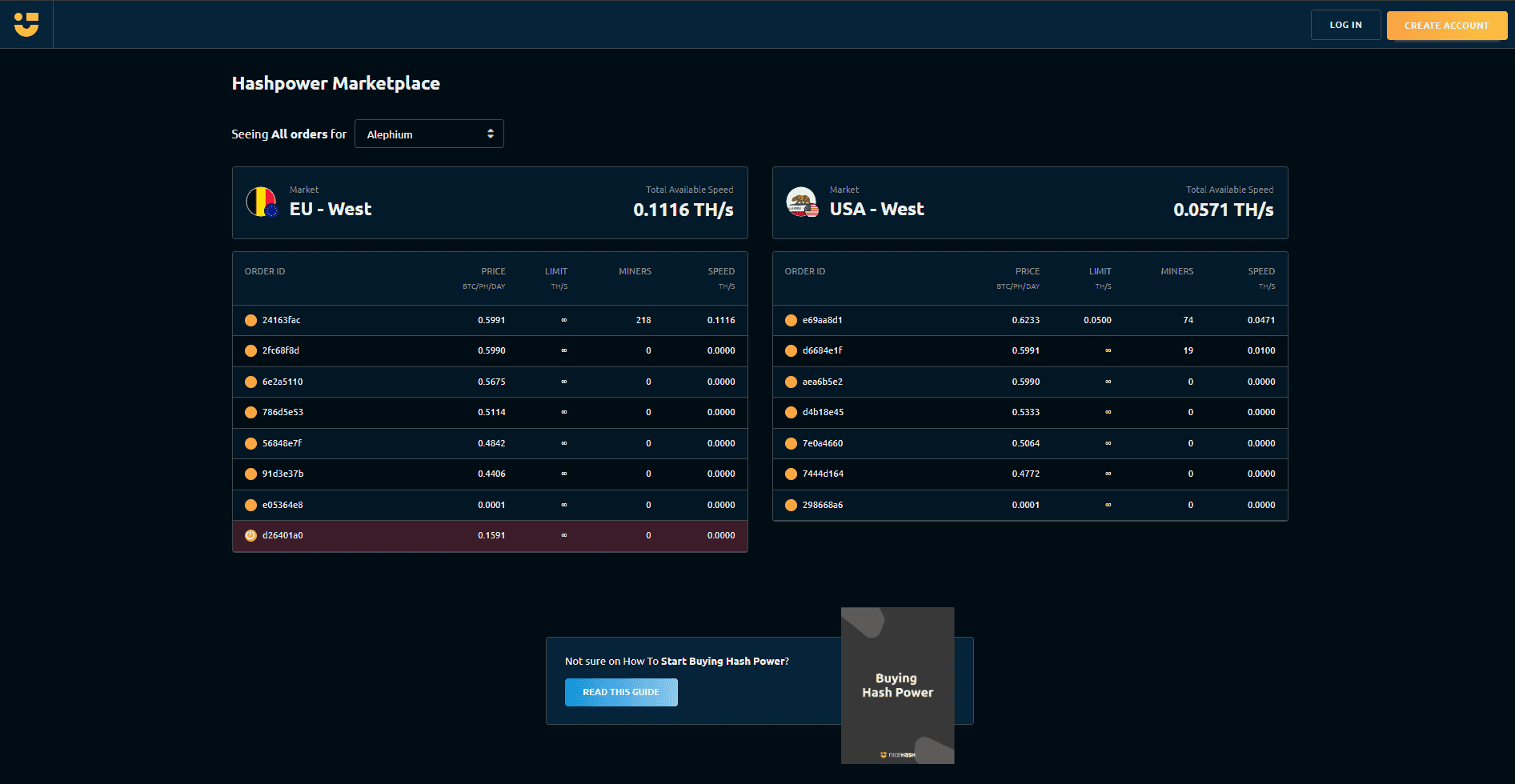Click the EU - West market flag icon
This screenshot has width=1515, height=784.
coord(262,202)
